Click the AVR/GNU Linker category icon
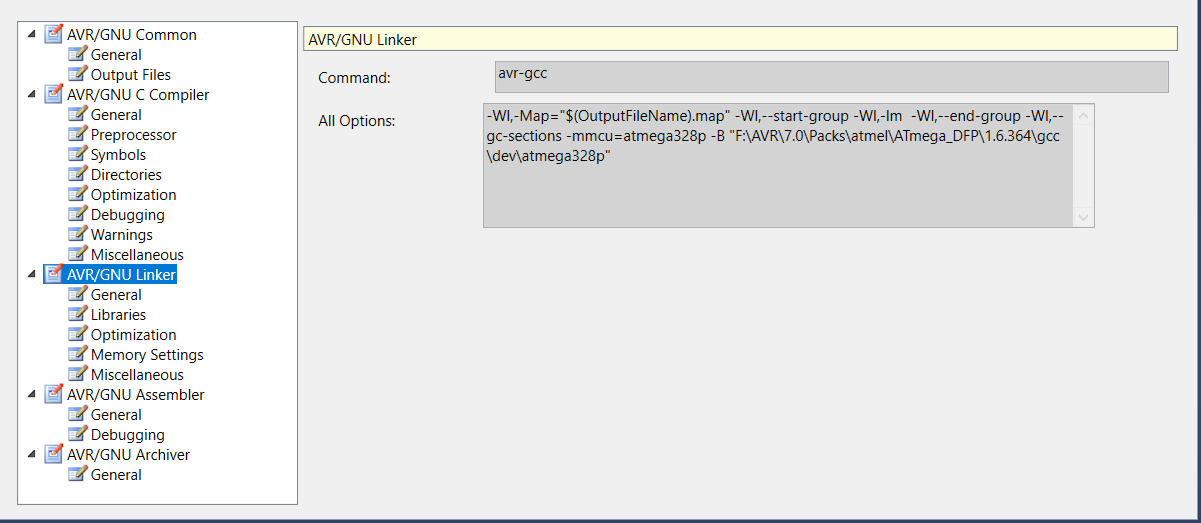Screen dimensions: 1201x523 point(53,274)
